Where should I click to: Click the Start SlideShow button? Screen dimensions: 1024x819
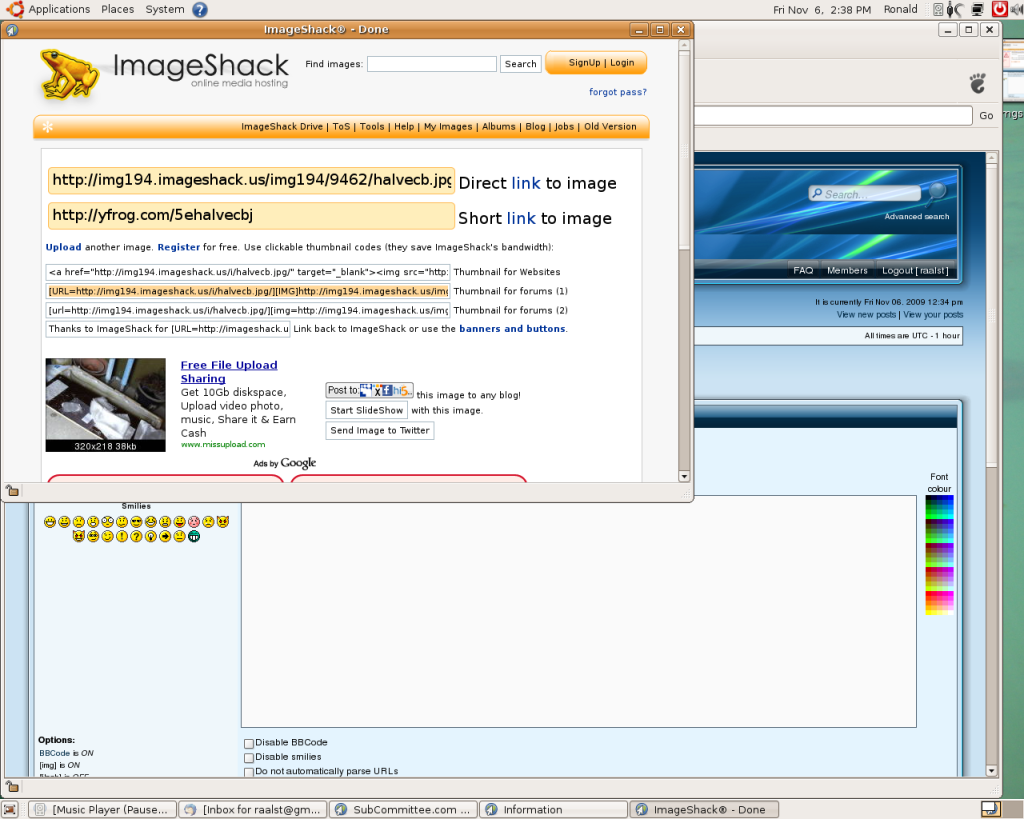coord(366,410)
